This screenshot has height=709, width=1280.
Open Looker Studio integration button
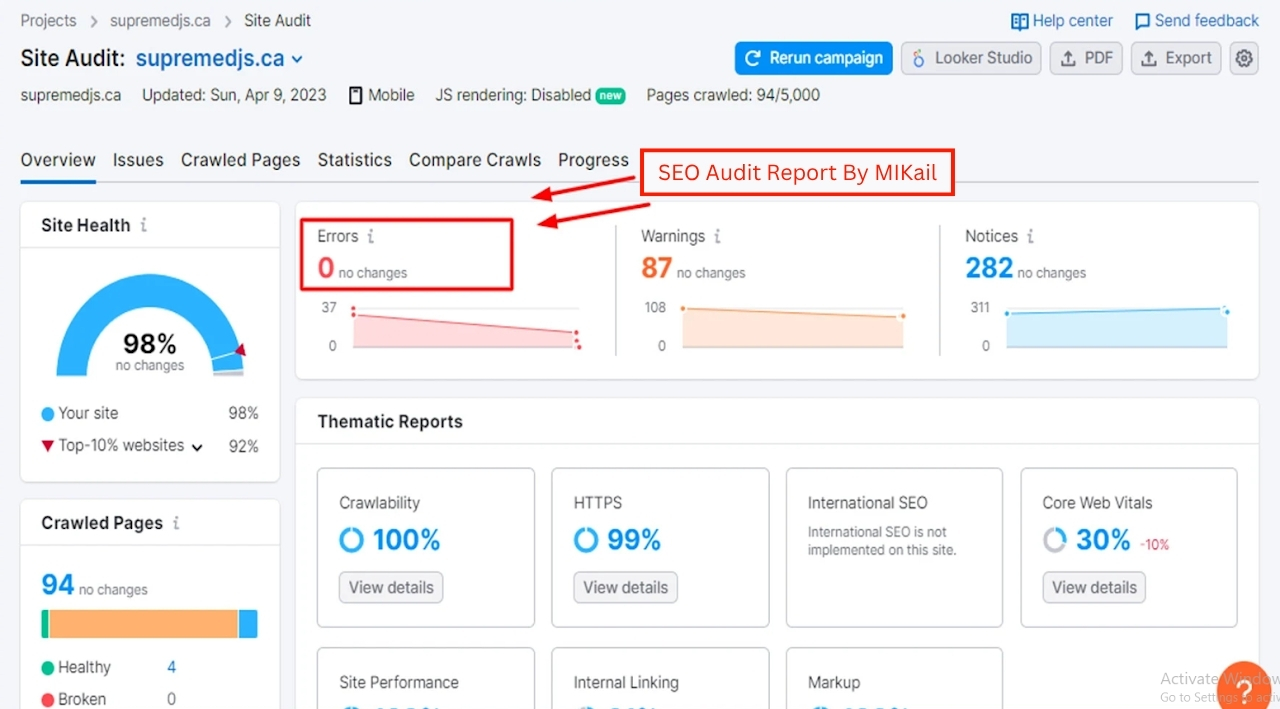click(971, 58)
